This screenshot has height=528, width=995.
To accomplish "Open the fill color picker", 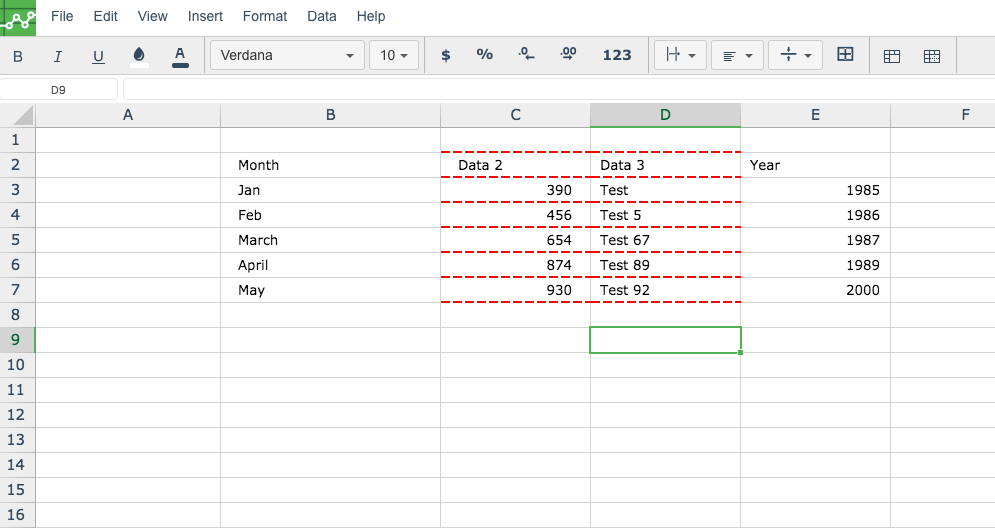I will [139, 56].
